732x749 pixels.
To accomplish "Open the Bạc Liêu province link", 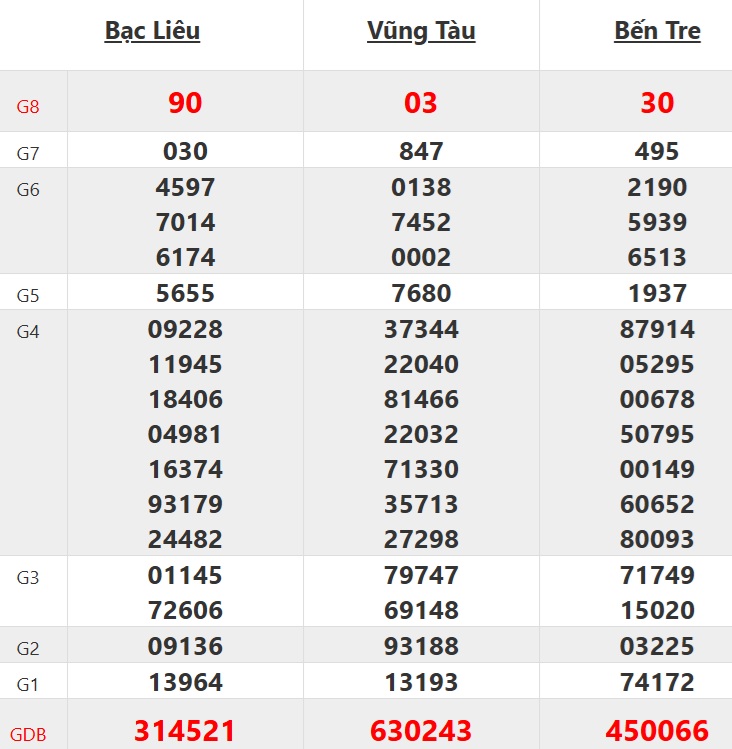I will [x=152, y=31].
